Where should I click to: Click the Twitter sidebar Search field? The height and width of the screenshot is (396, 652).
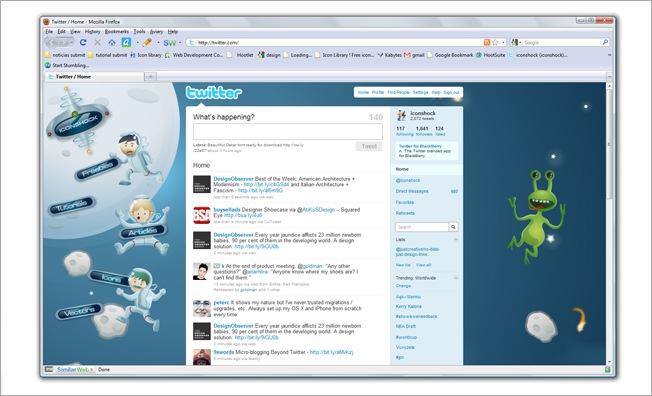click(422, 227)
